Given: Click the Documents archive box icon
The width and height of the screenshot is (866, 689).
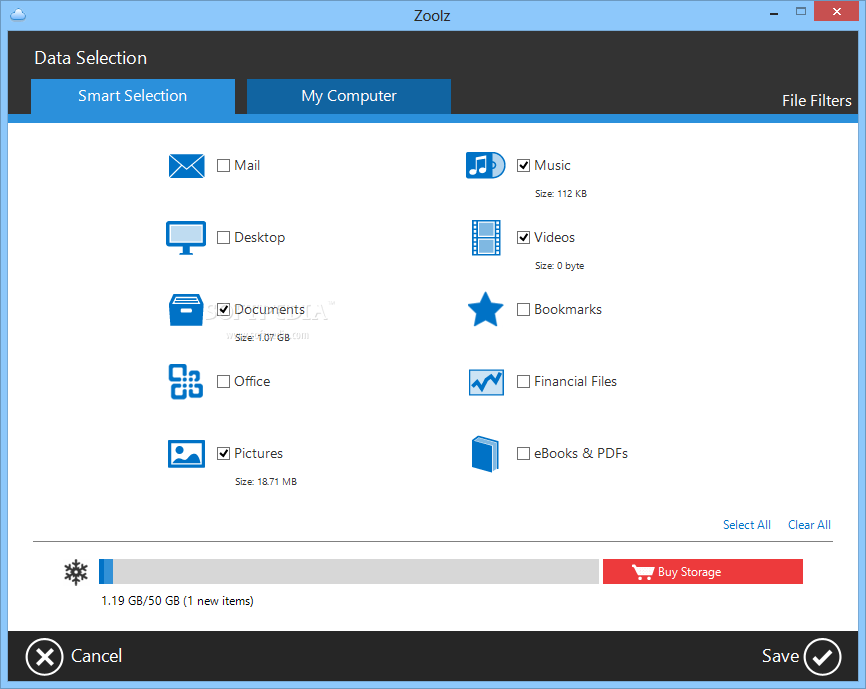Looking at the screenshot, I should pos(186,310).
